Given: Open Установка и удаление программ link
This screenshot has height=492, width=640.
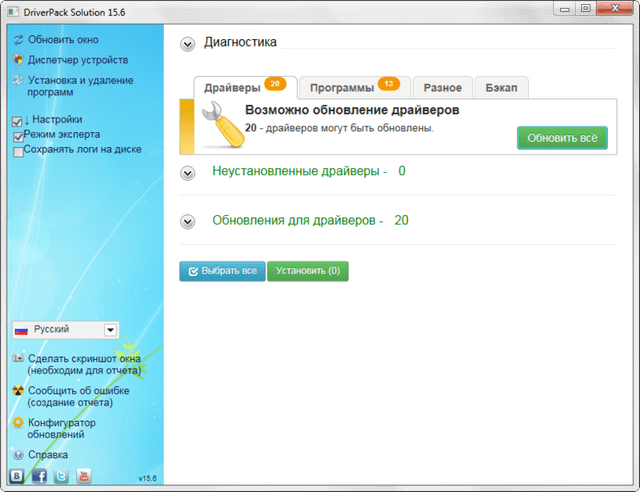Looking at the screenshot, I should 80,86.
